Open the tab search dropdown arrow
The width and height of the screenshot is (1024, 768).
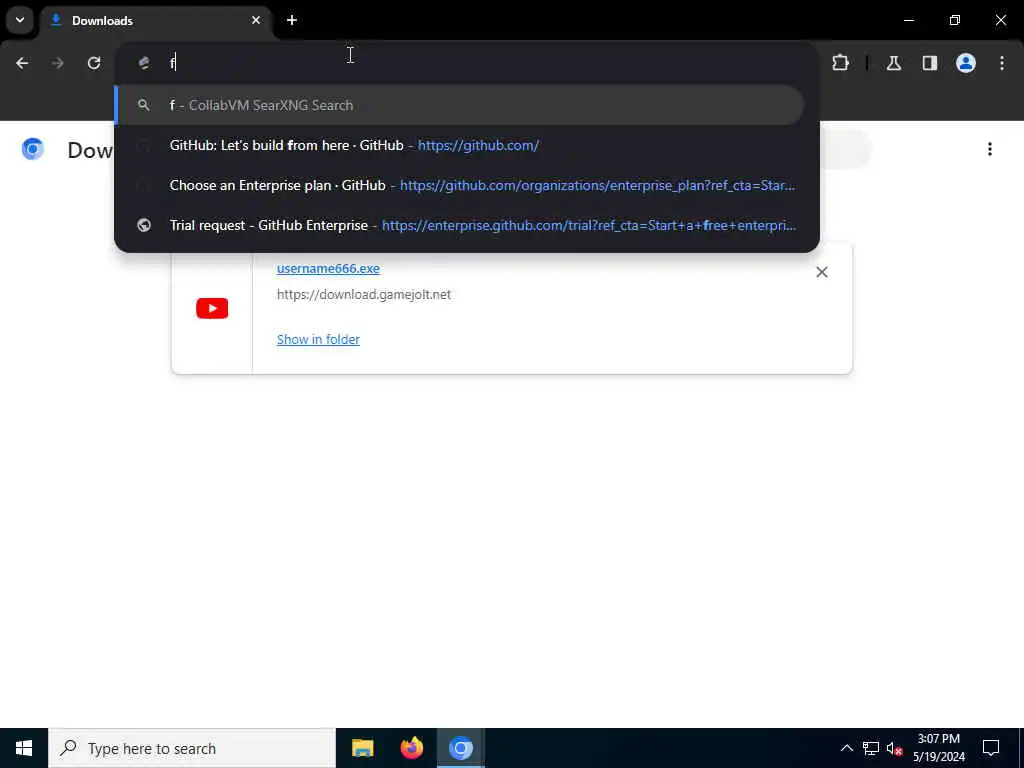coord(20,20)
